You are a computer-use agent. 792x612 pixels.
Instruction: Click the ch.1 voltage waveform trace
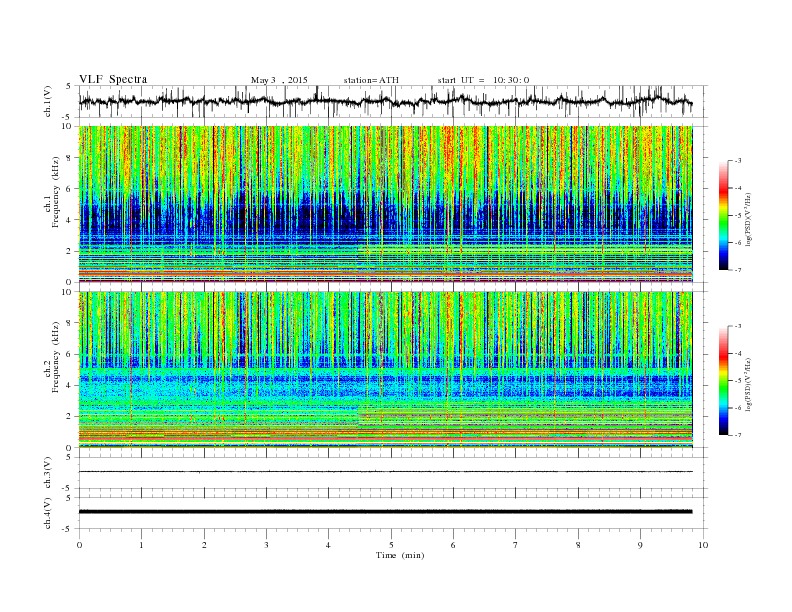coord(385,101)
